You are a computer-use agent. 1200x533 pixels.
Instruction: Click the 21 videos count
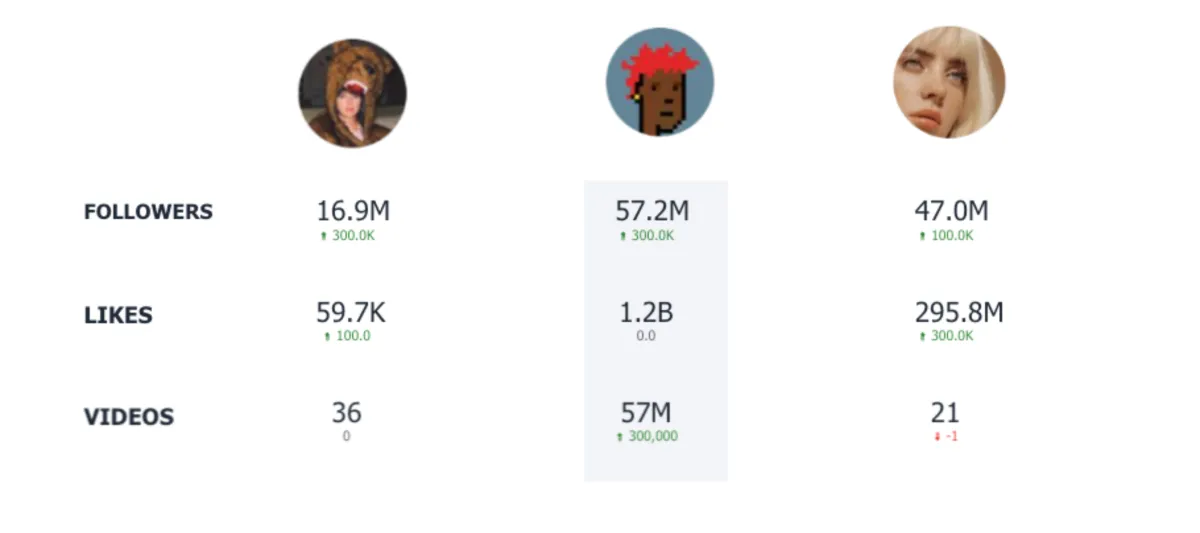(x=945, y=413)
